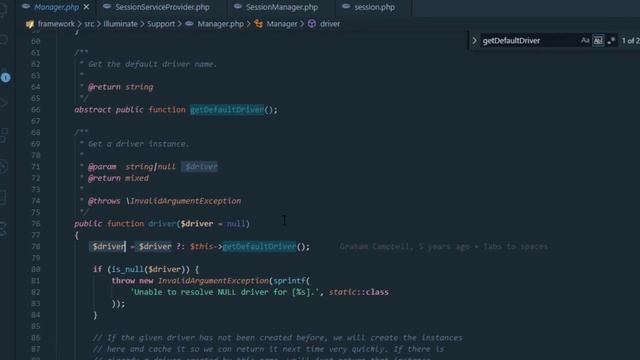
Task: Click '@return string' docblock annotation
Action: coord(120,87)
